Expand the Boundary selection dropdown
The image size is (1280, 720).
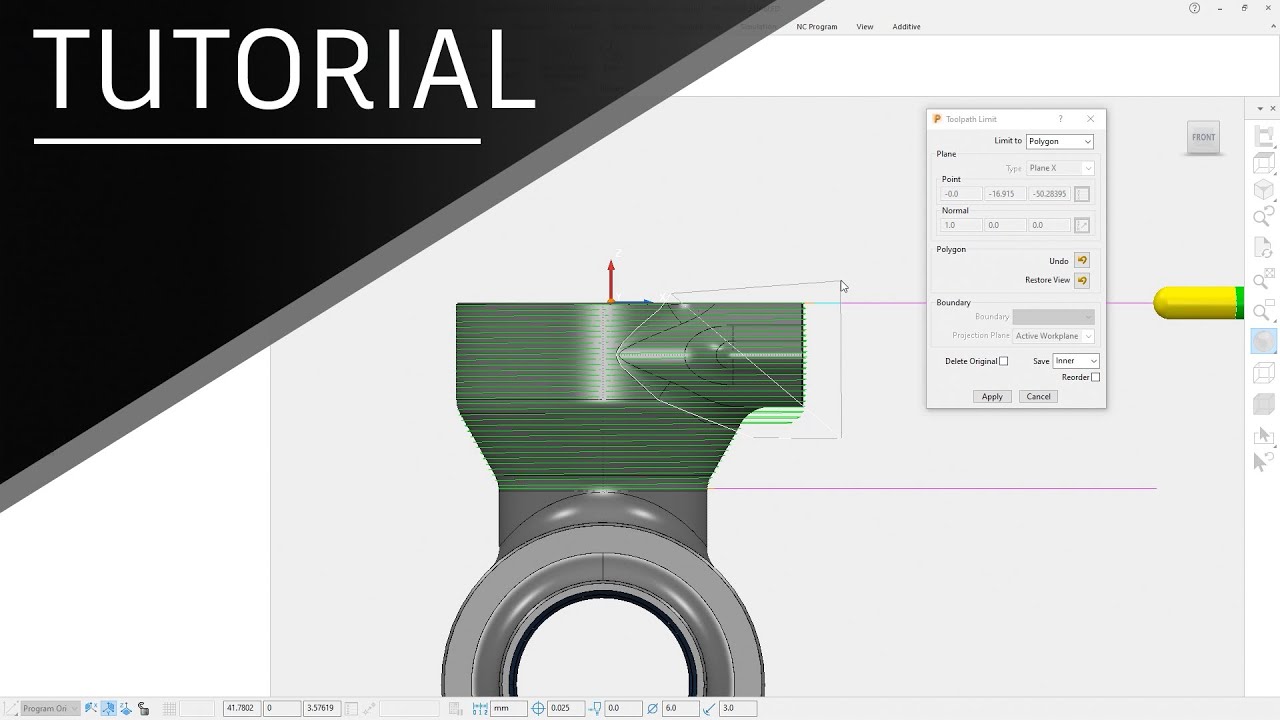point(1053,317)
